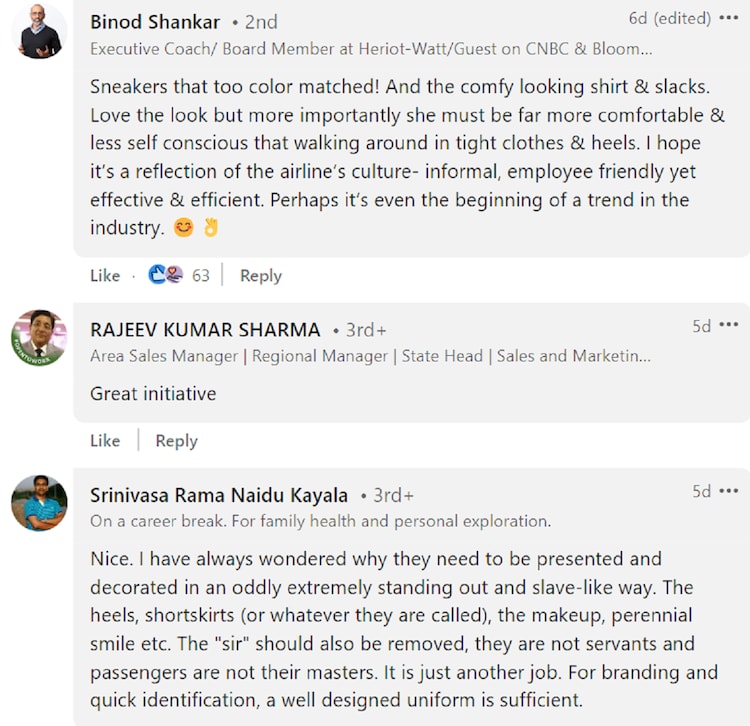The width and height of the screenshot is (750, 726).
Task: Click the "6d (edited)" timestamp
Action: click(x=669, y=18)
